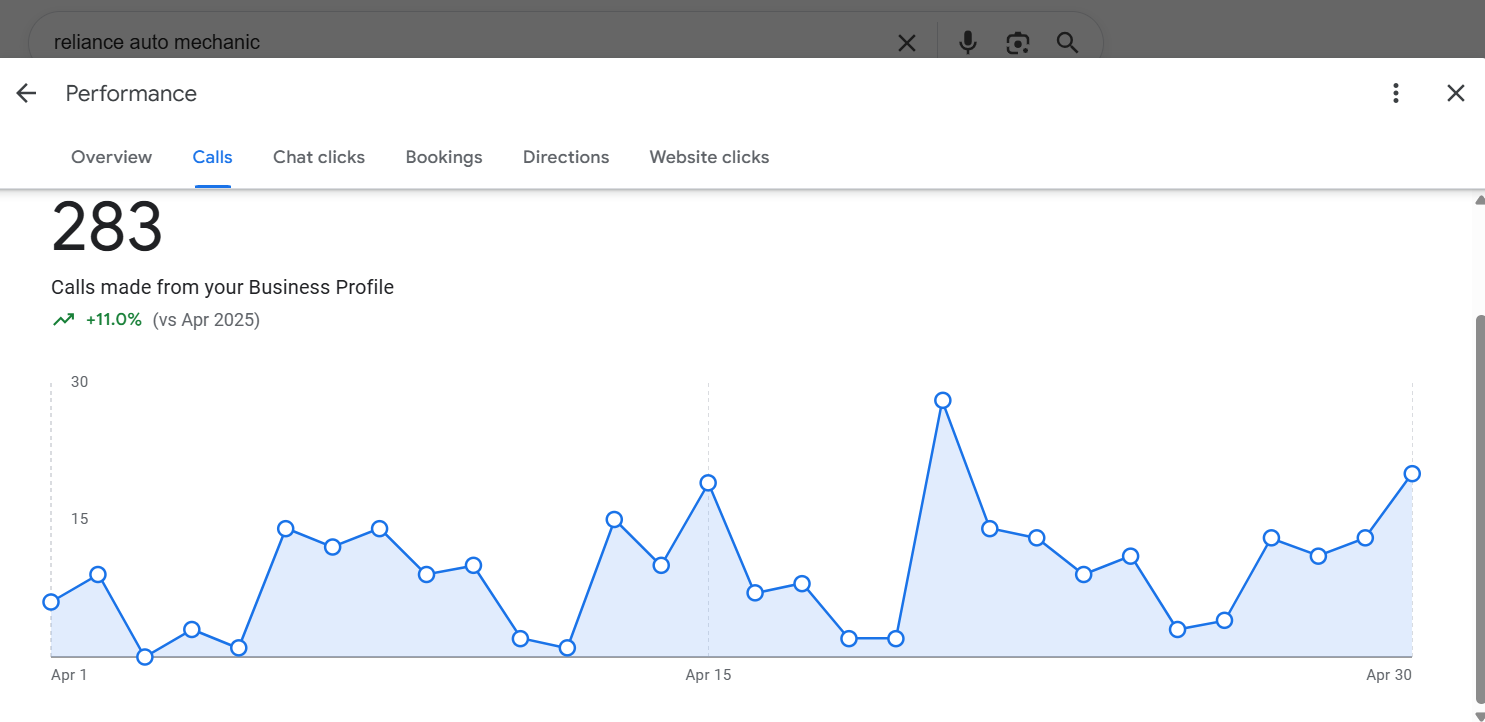The height and width of the screenshot is (722, 1485).
Task: Start voice search with microphone icon
Action: click(x=967, y=43)
